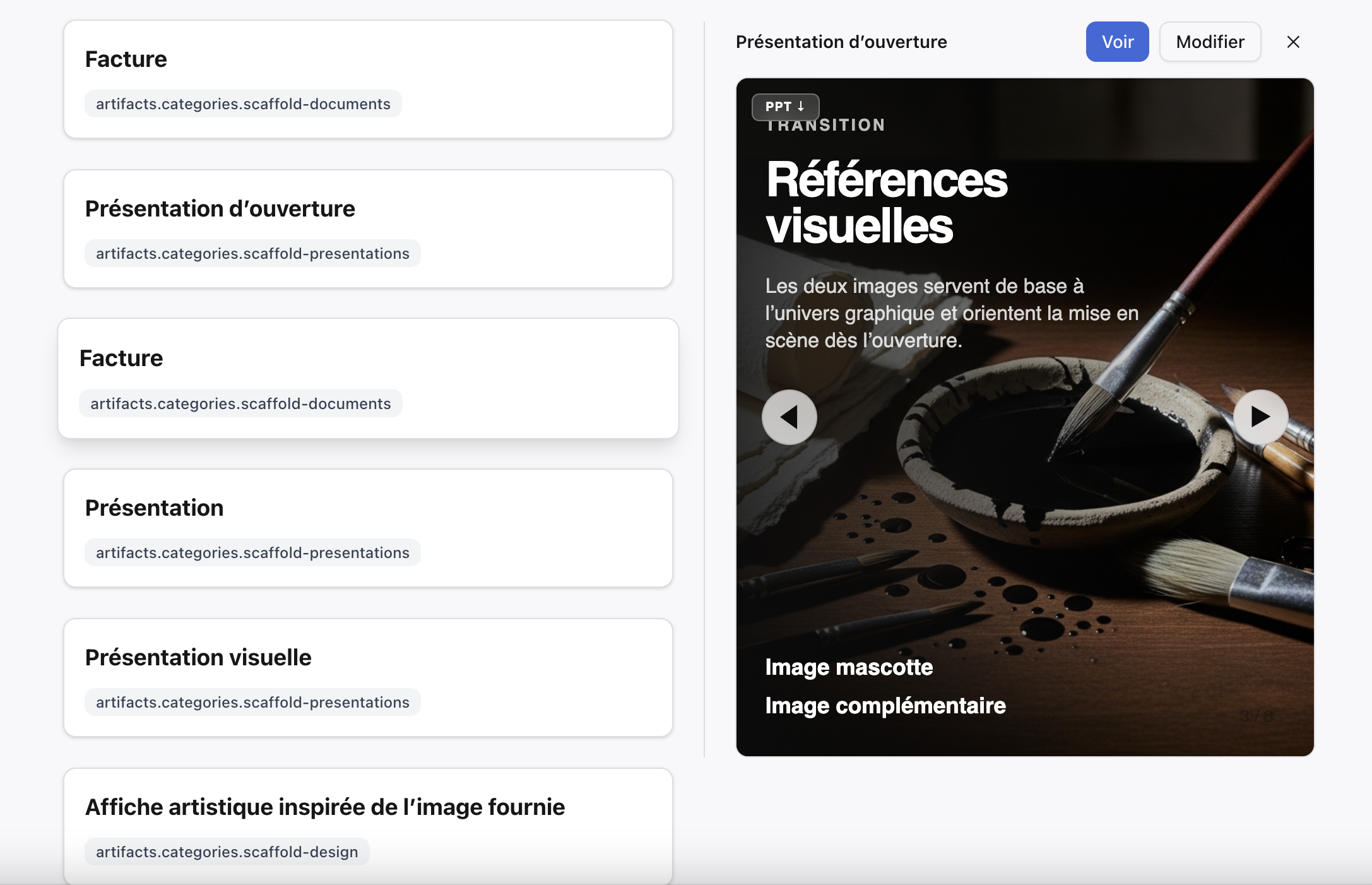Image resolution: width=1372 pixels, height=885 pixels.
Task: Click the tag under Présentation visuelle
Action: click(x=252, y=702)
